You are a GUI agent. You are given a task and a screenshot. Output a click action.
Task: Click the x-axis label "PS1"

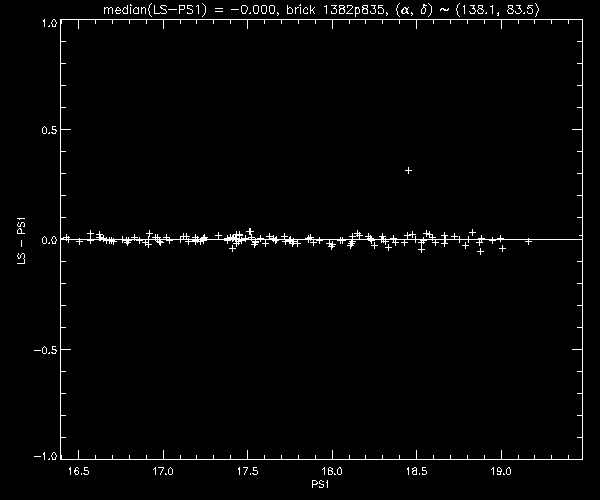click(320, 485)
